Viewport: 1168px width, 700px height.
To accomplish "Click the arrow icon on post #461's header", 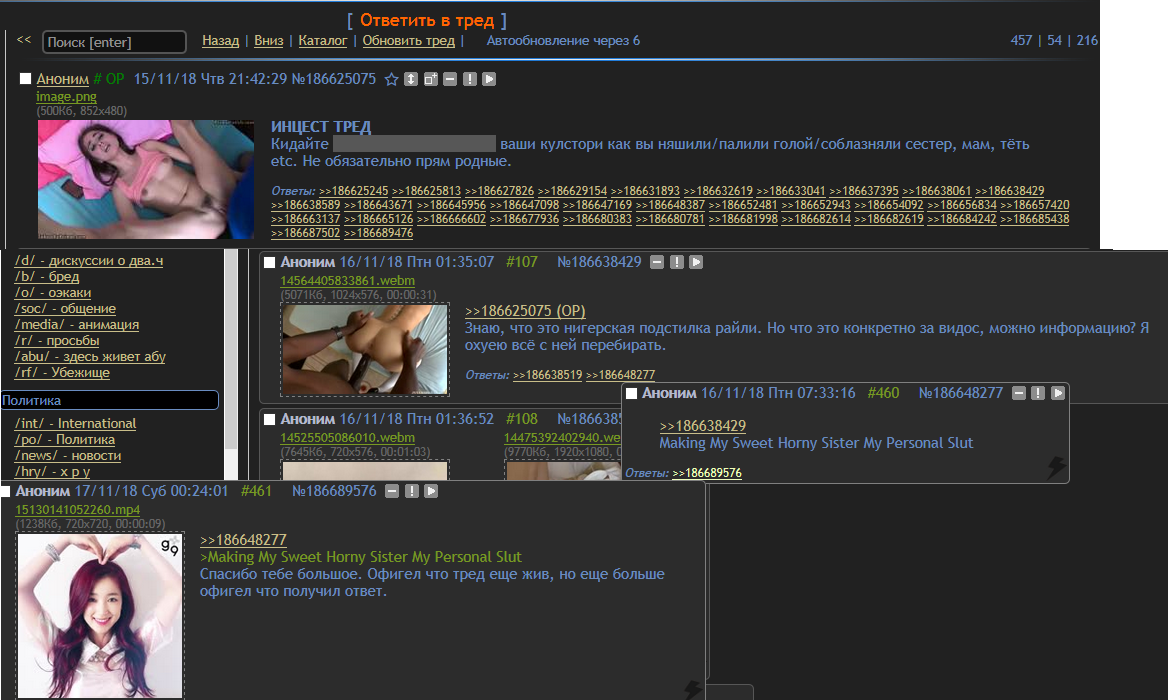I will click(x=432, y=491).
